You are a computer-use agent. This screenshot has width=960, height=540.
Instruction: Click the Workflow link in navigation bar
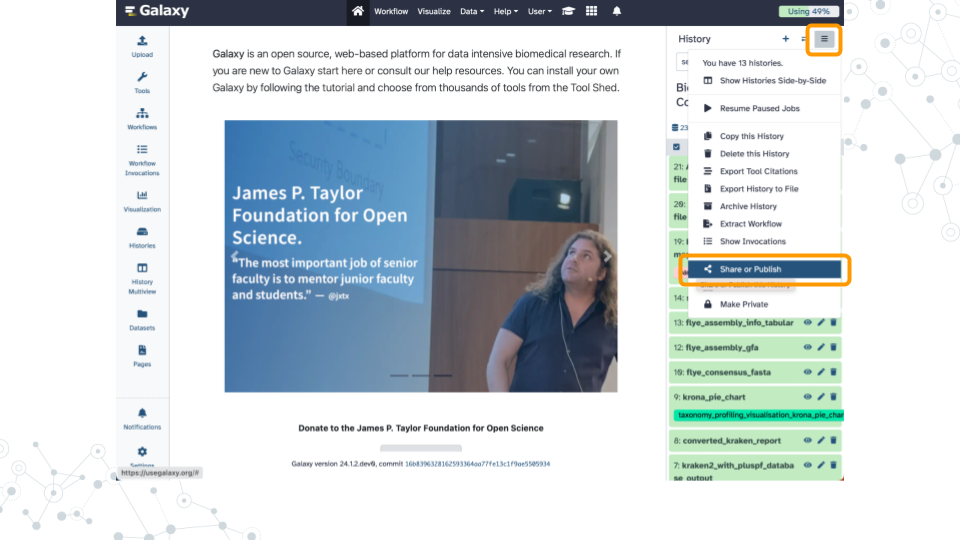[x=391, y=11]
